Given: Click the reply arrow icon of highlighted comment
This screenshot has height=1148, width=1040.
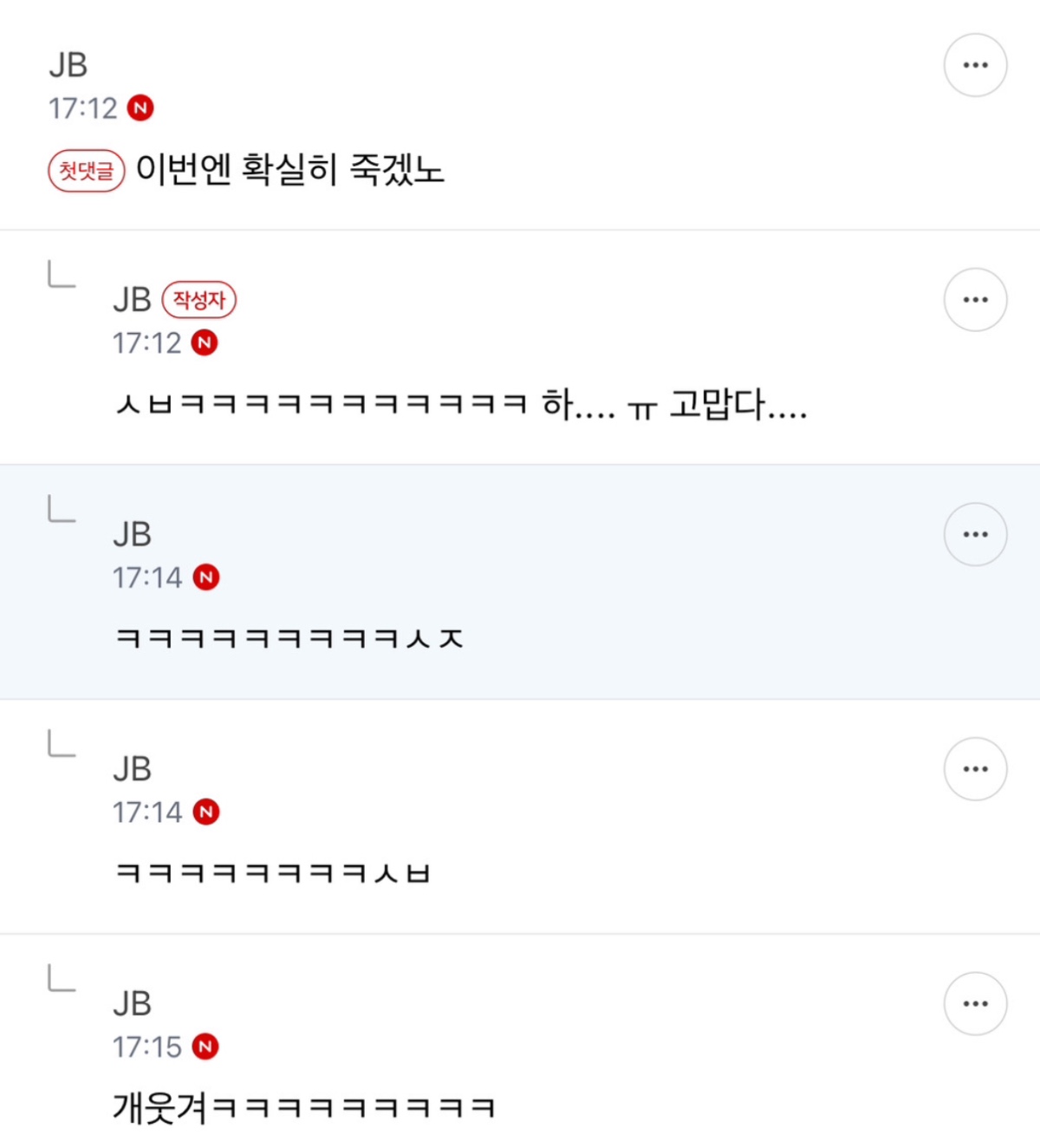Looking at the screenshot, I should [x=62, y=509].
